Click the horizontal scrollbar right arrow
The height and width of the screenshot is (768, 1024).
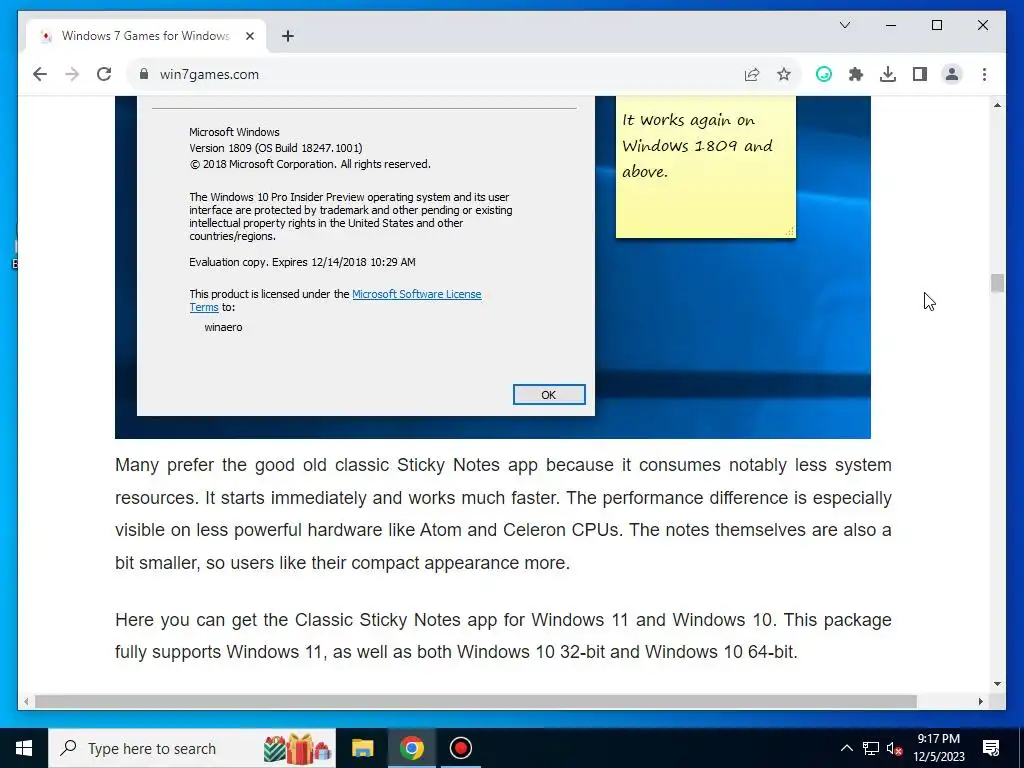980,701
